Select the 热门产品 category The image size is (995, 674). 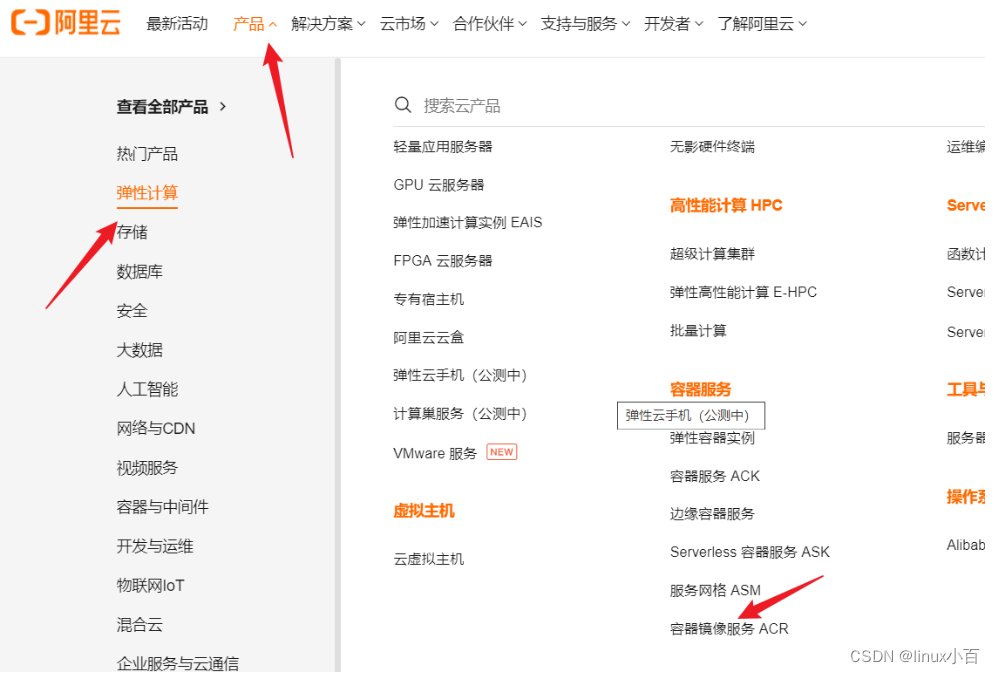coord(147,154)
